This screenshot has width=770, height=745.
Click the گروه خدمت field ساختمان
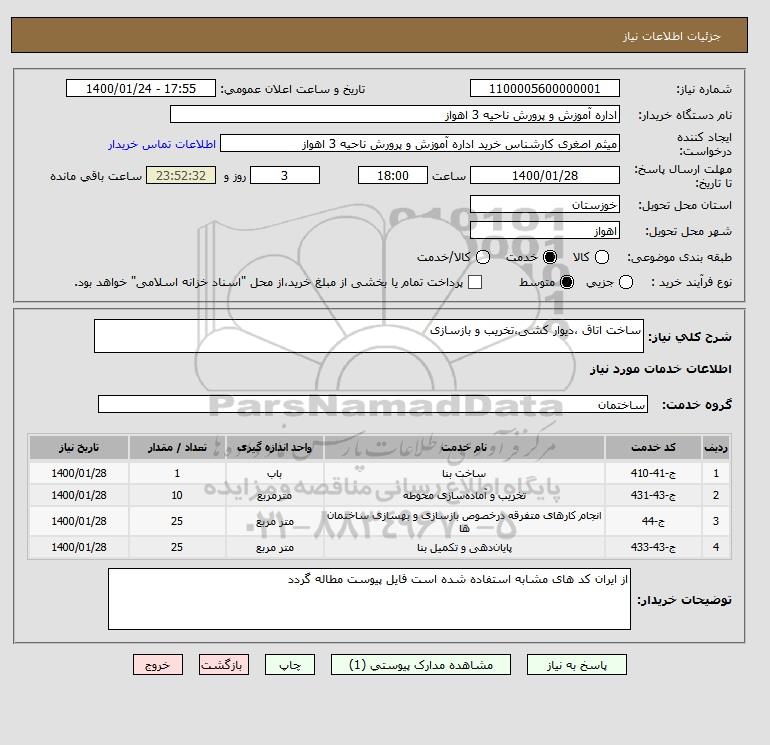tap(373, 404)
